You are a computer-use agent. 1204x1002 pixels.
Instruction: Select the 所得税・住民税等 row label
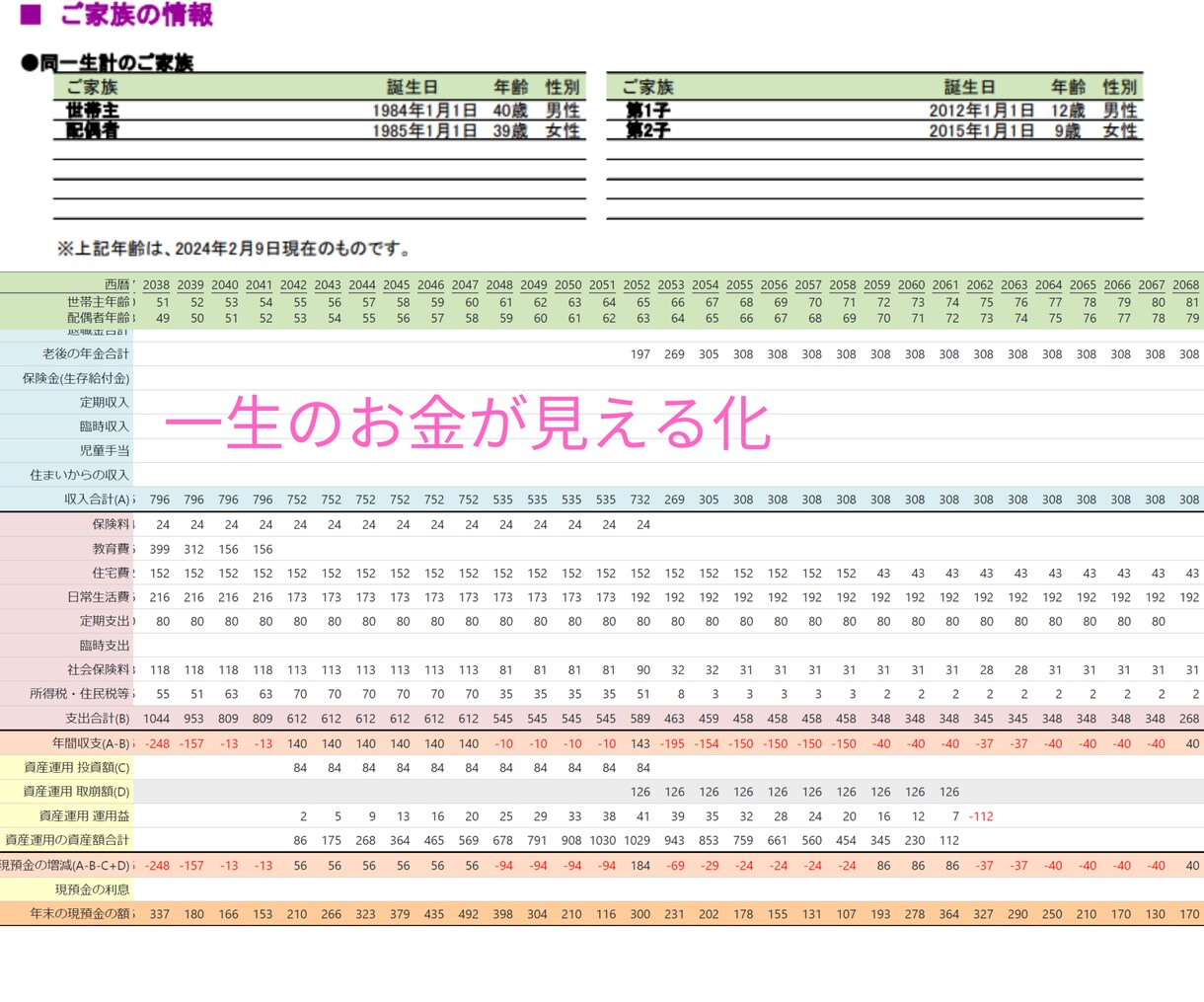80,694
